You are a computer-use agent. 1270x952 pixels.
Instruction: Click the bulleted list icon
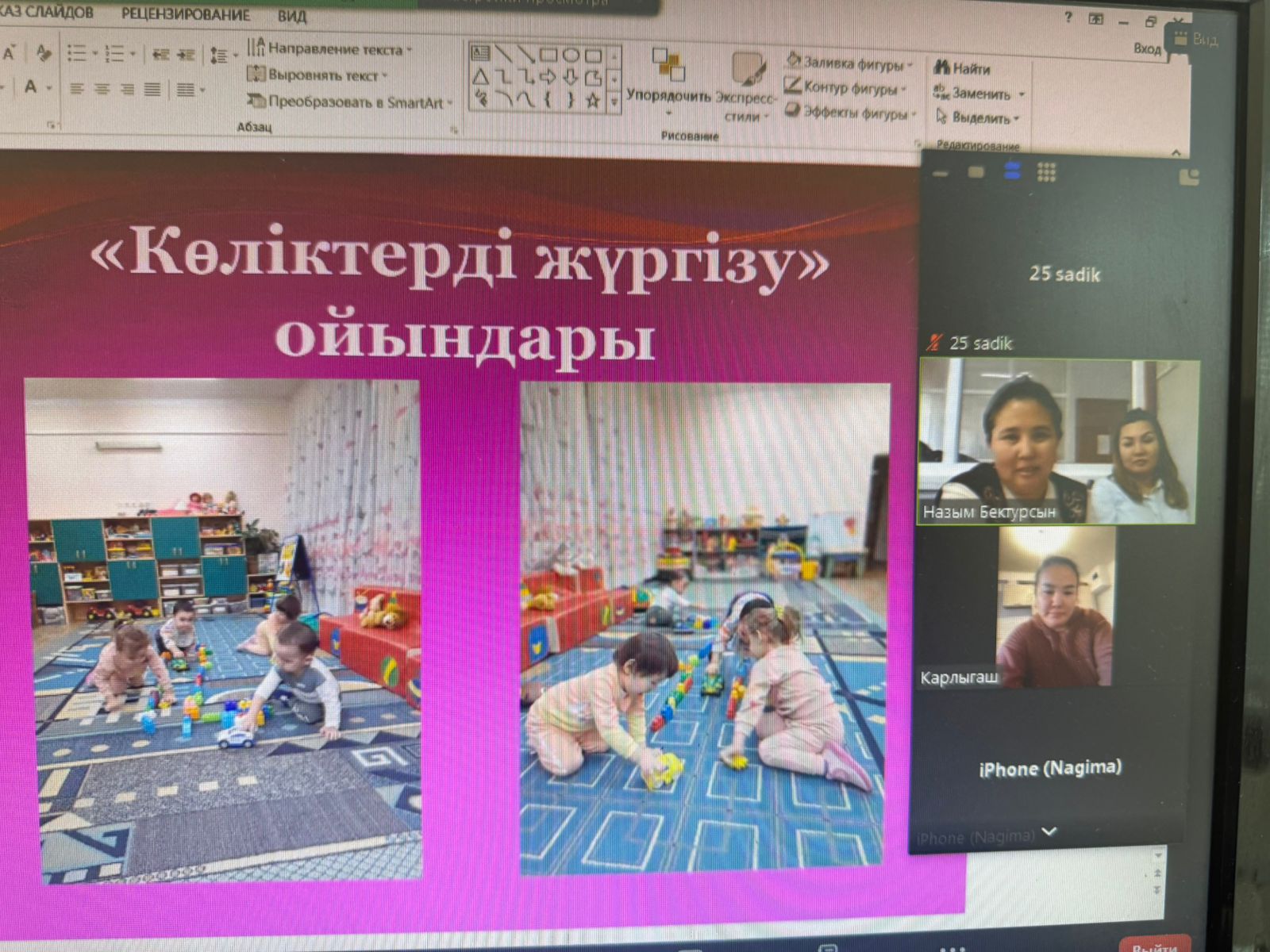76,53
